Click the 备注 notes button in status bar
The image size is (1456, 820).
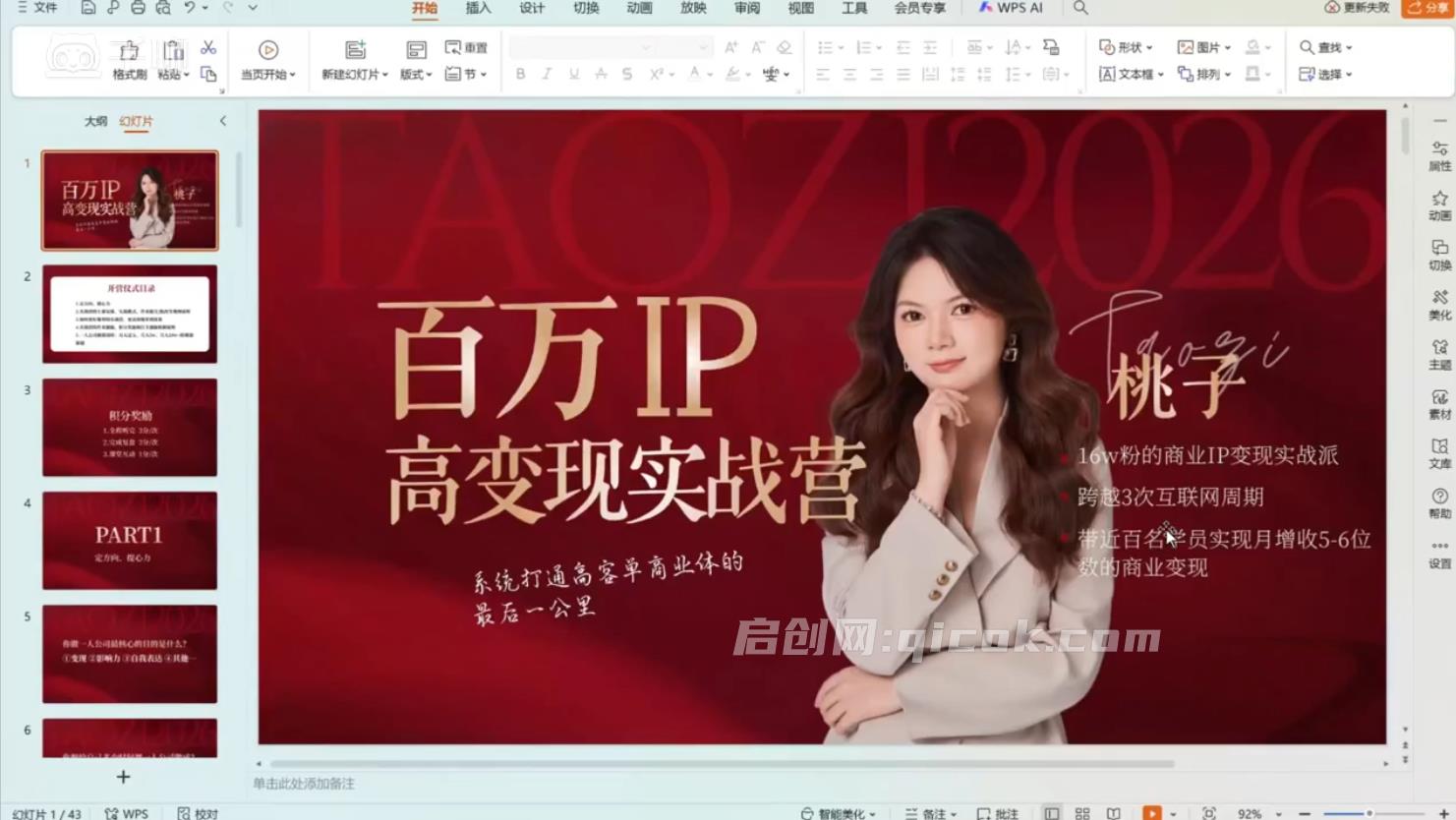pyautogui.click(x=930, y=813)
